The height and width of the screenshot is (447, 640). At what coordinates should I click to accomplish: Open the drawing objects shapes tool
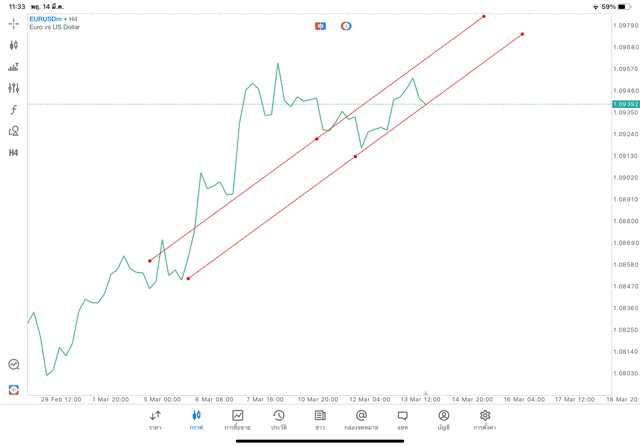pos(13,131)
